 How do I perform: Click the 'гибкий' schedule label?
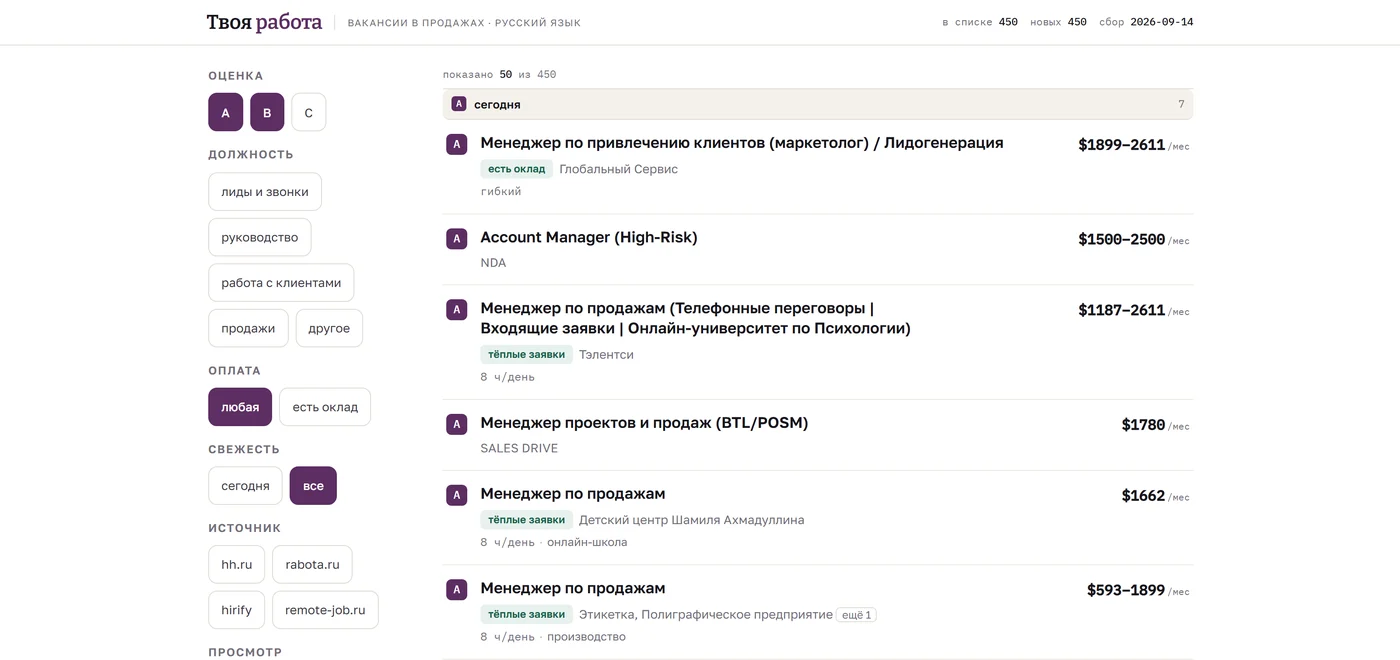tap(501, 191)
